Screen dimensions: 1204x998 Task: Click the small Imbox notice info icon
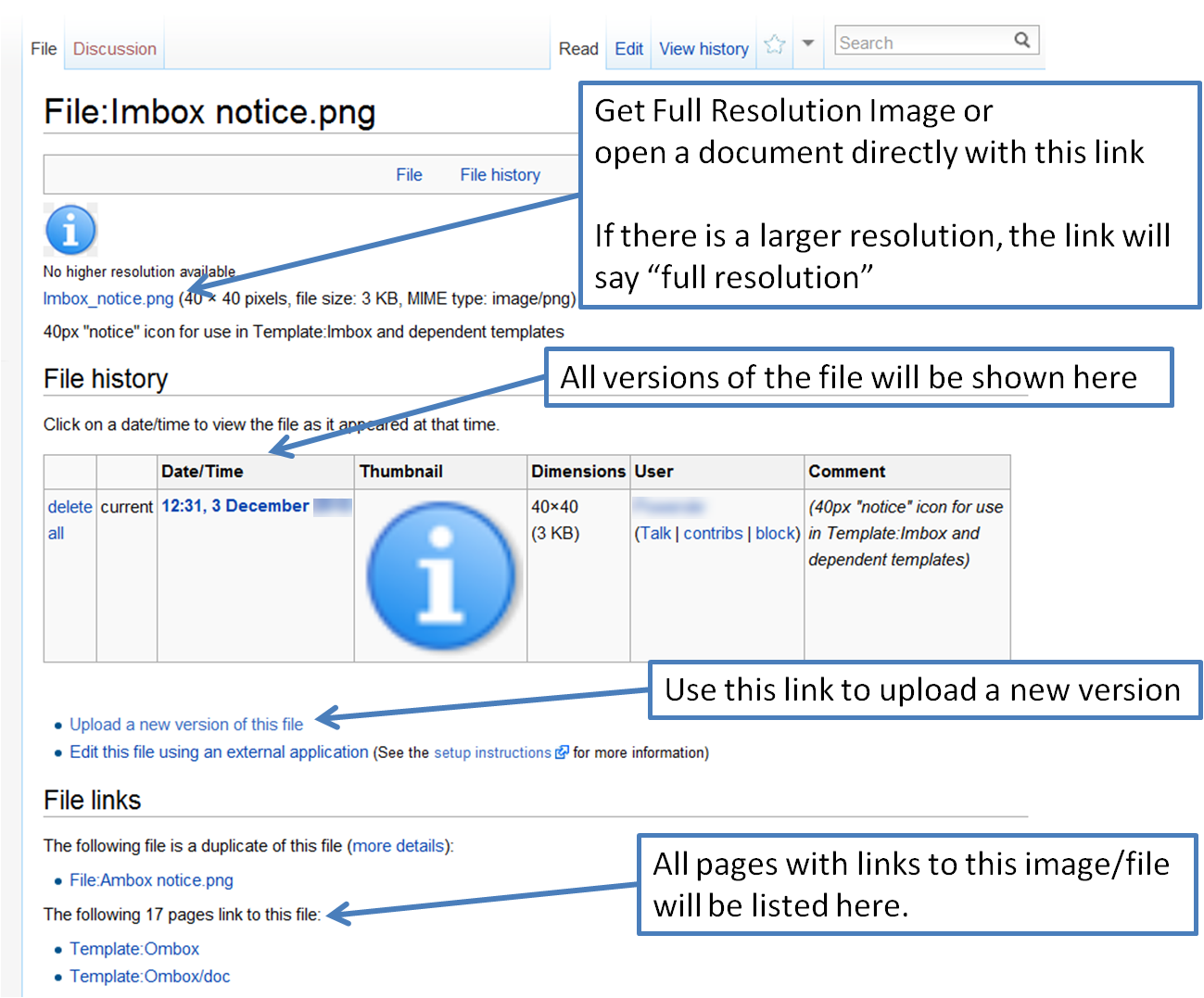tap(70, 230)
